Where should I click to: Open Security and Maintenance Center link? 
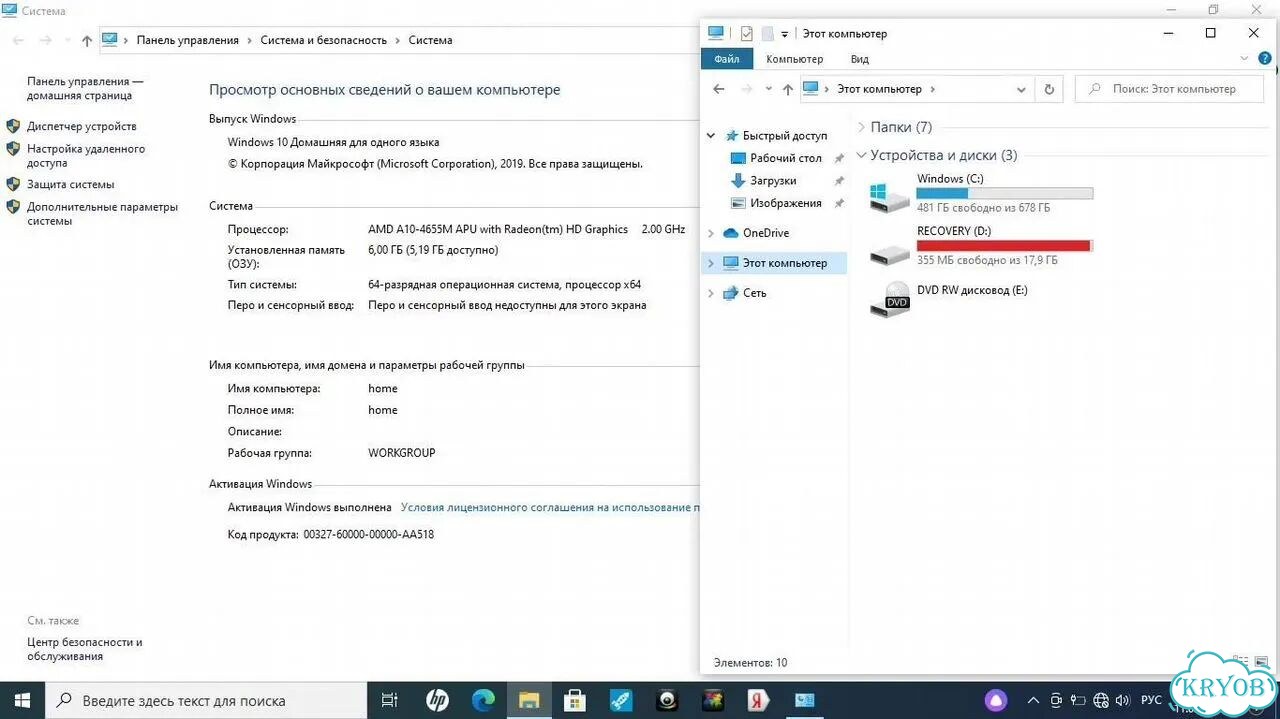coord(85,649)
